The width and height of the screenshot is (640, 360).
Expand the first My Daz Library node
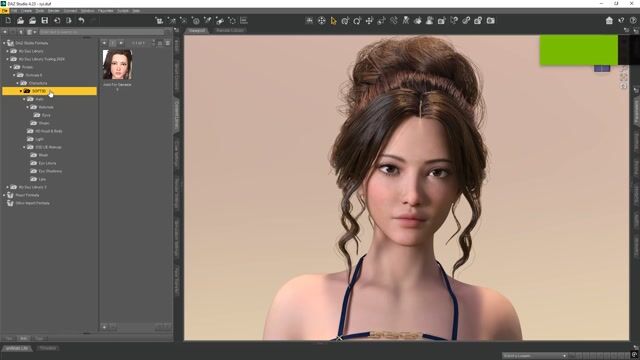tap(7, 51)
